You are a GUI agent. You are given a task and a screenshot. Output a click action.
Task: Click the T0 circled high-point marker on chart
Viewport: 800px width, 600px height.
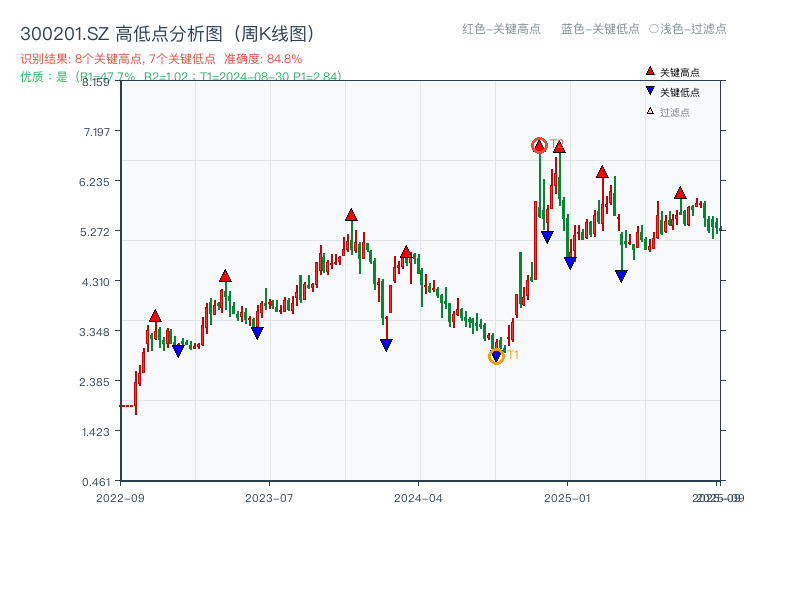click(x=538, y=145)
